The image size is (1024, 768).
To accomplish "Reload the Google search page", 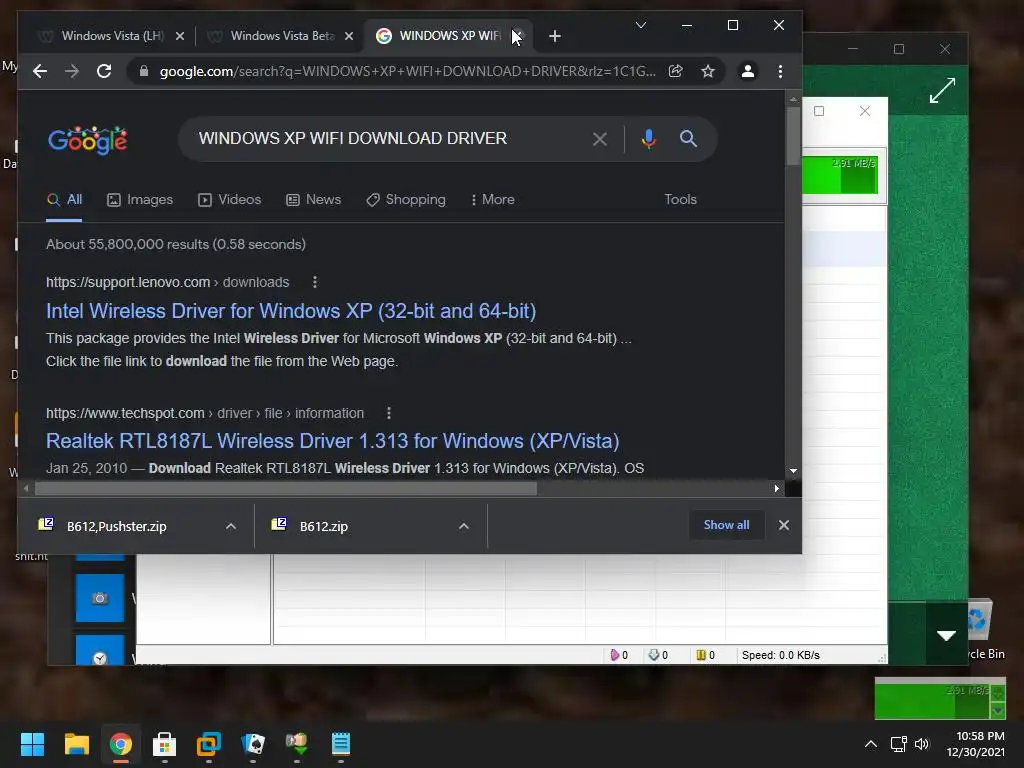I will click(x=104, y=71).
